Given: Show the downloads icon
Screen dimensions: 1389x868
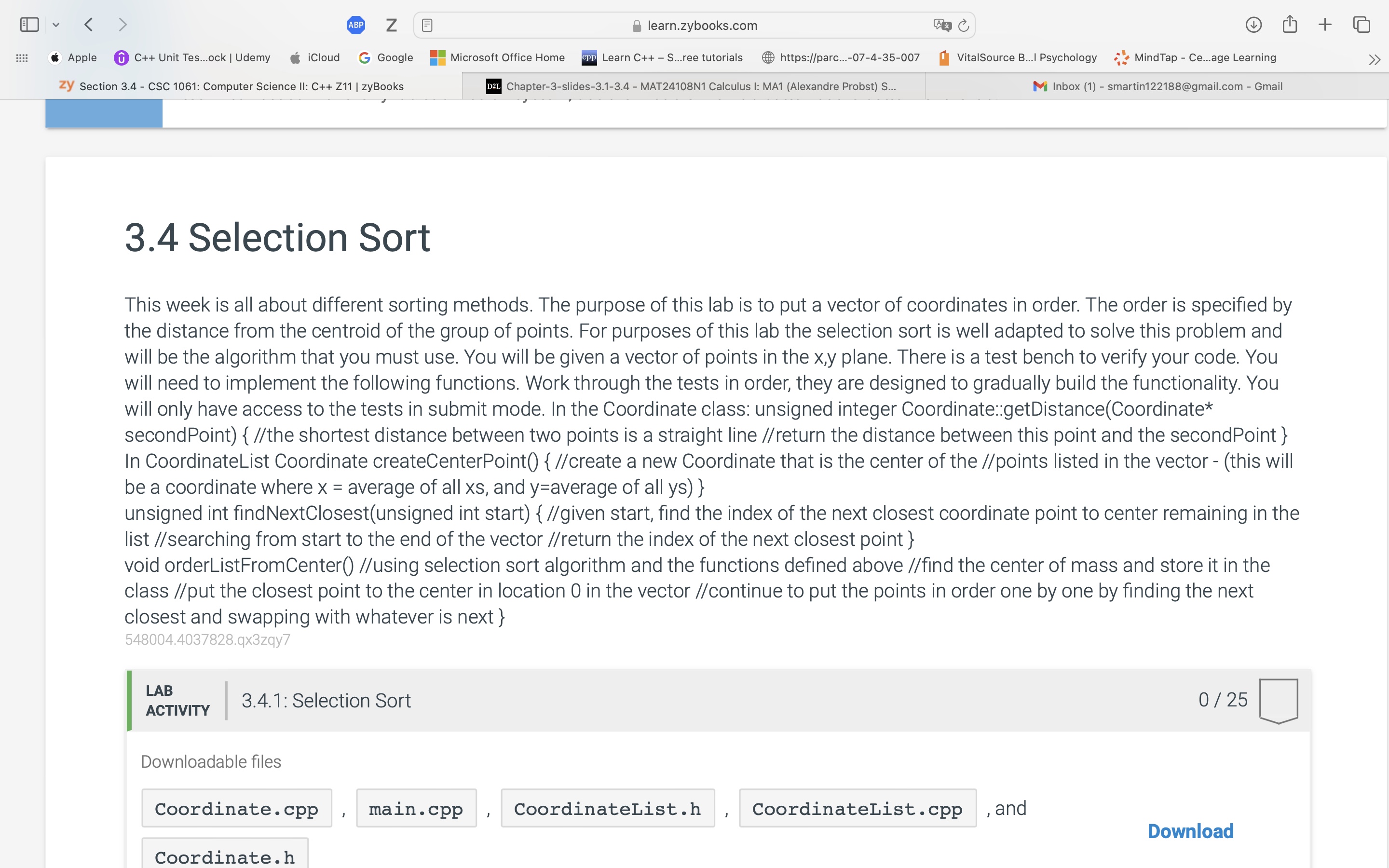Looking at the screenshot, I should point(1253,25).
